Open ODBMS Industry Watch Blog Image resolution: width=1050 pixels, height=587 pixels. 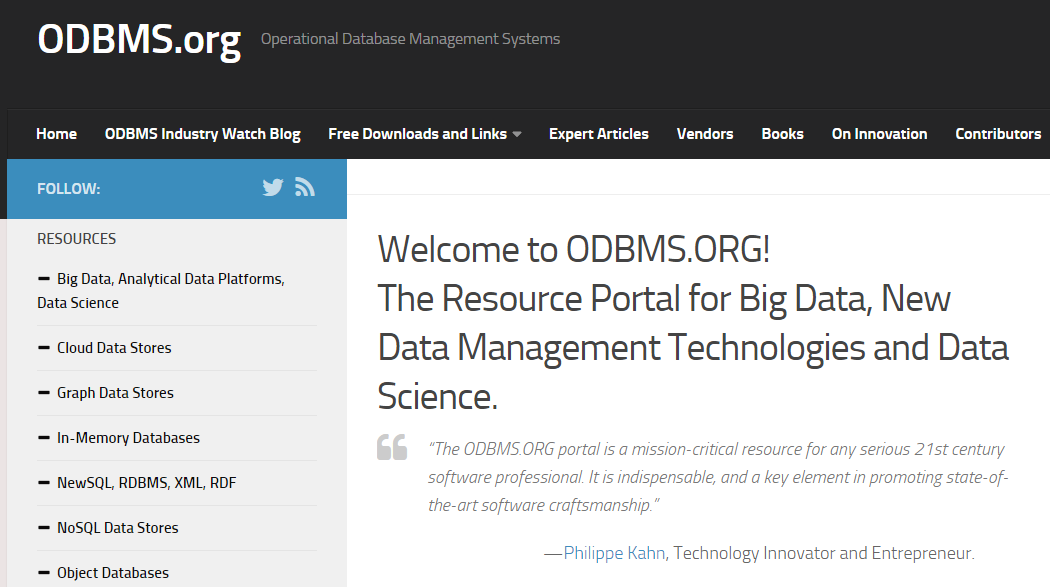202,134
